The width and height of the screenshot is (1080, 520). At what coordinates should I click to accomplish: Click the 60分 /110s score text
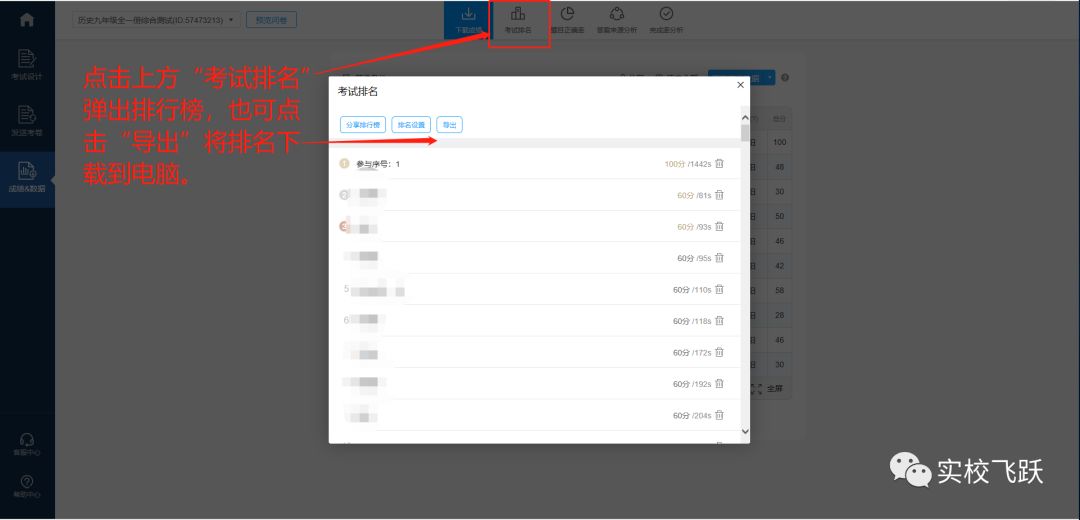click(692, 290)
